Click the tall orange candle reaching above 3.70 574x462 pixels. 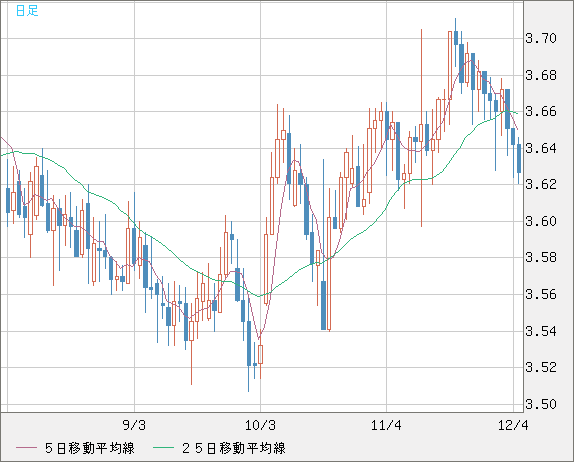[421, 128]
